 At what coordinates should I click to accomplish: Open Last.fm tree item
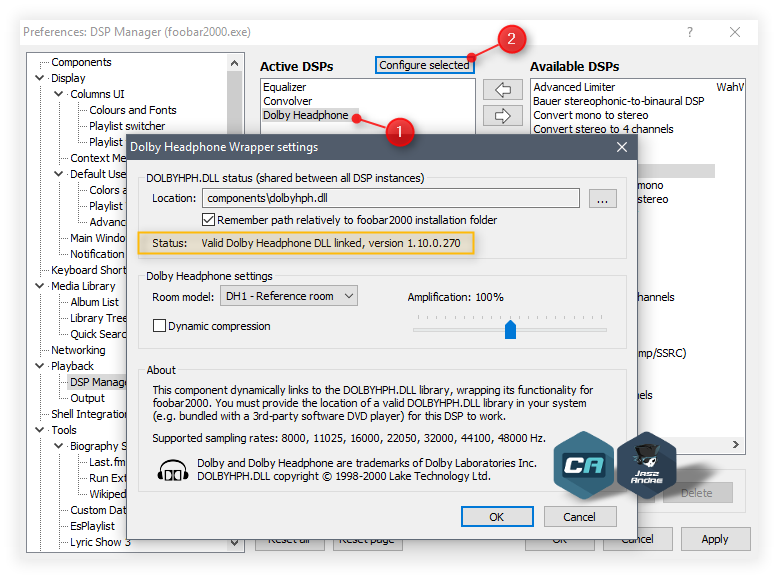pyautogui.click(x=107, y=462)
